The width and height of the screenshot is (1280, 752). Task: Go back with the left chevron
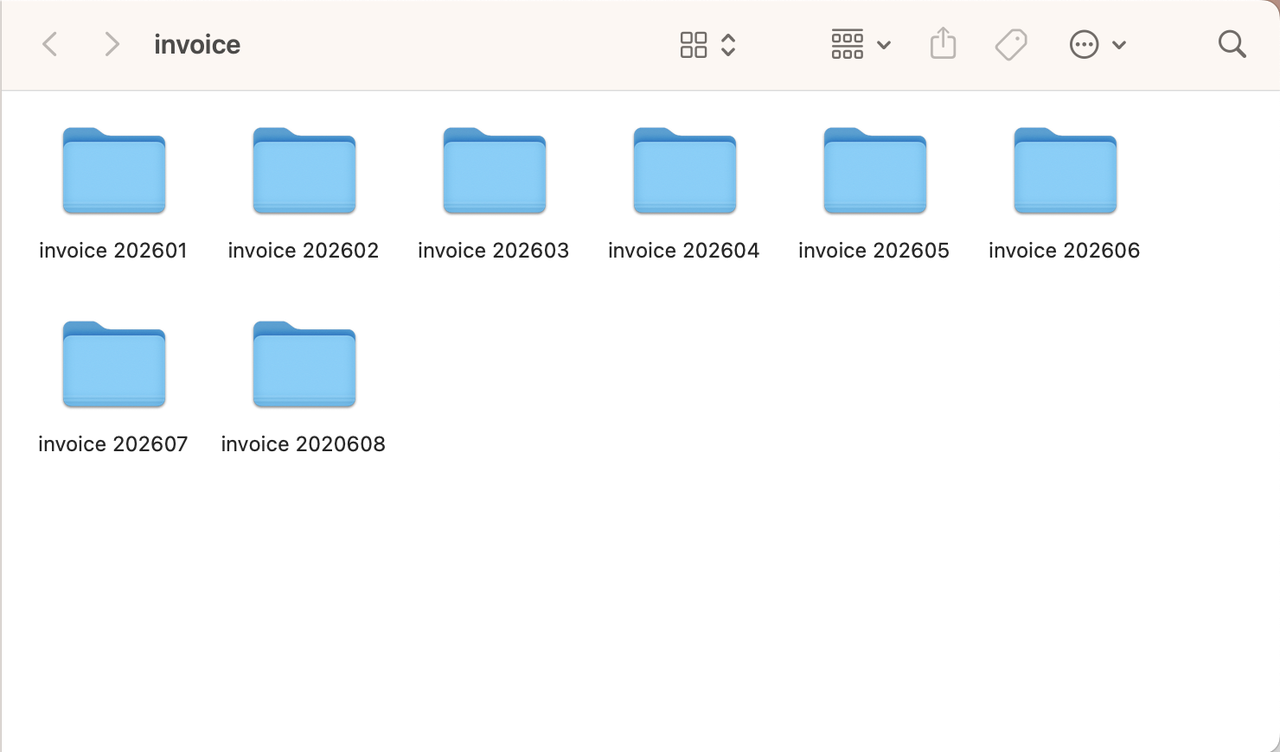pos(50,44)
